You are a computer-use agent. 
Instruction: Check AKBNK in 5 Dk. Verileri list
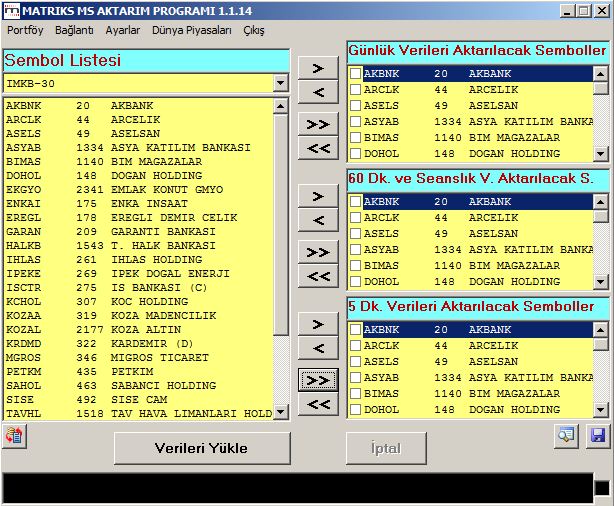coord(355,330)
